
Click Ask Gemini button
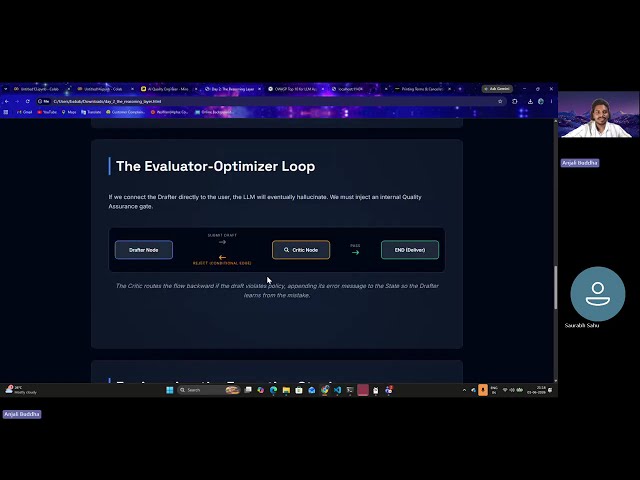click(x=497, y=89)
